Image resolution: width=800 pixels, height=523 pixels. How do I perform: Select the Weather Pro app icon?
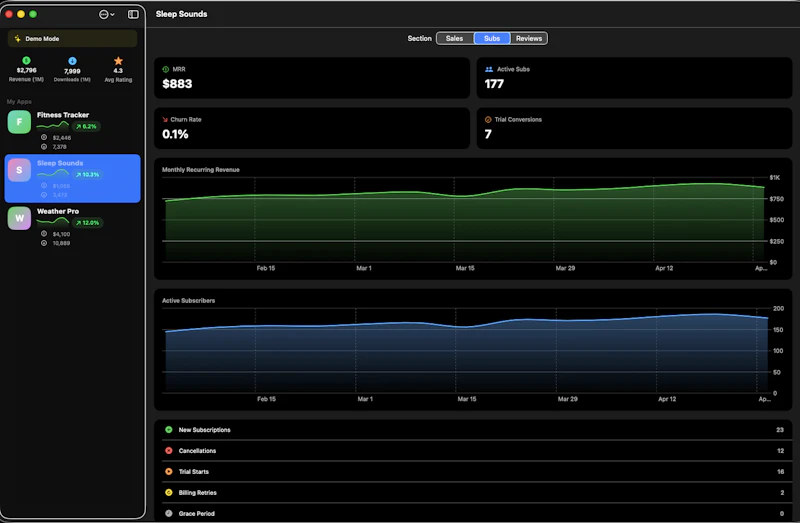19,218
